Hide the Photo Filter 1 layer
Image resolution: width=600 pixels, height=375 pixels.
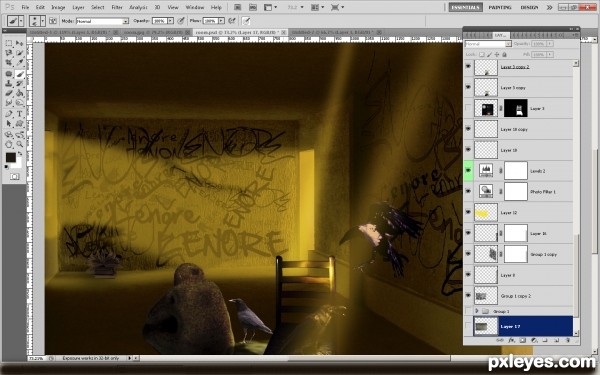pyautogui.click(x=468, y=191)
